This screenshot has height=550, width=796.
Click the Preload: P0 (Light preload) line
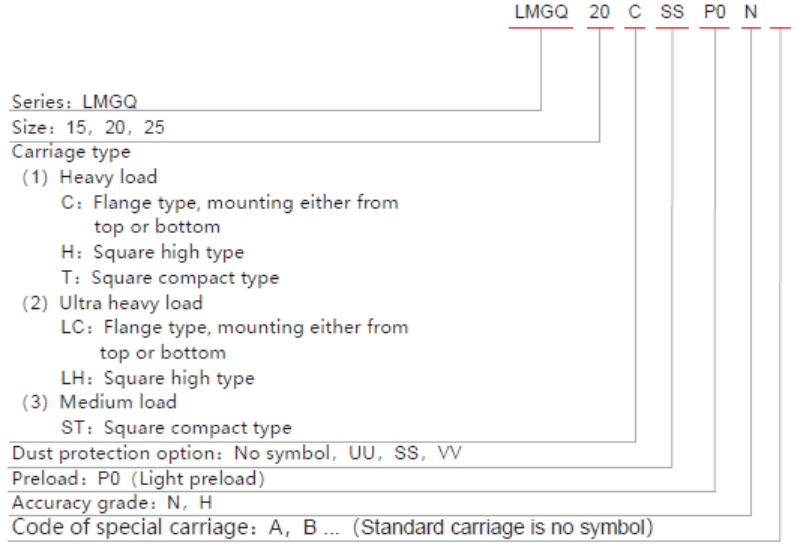[x=137, y=478]
